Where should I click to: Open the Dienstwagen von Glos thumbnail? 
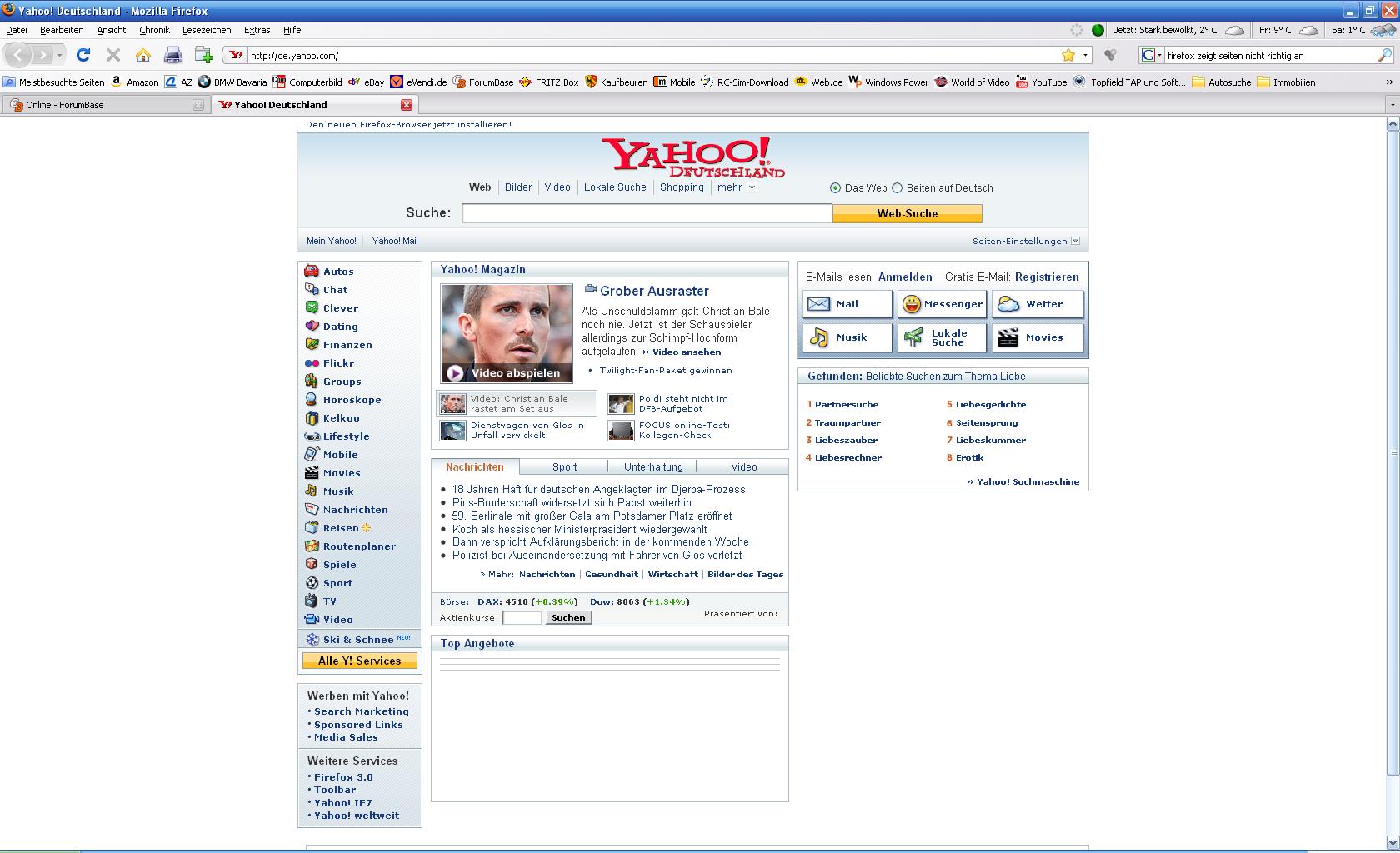point(453,431)
